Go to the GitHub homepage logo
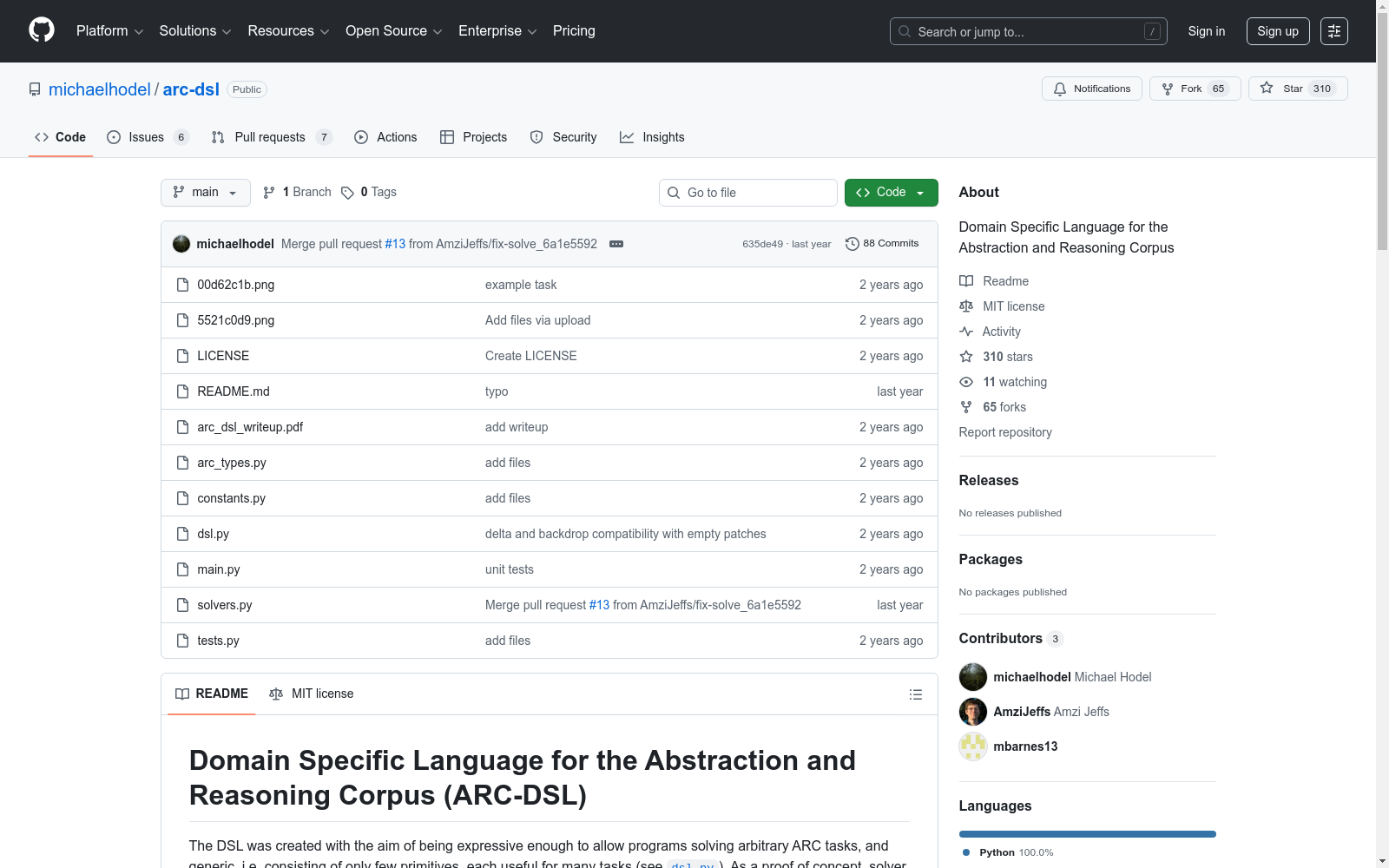The height and width of the screenshot is (868, 1389). pyautogui.click(x=42, y=30)
